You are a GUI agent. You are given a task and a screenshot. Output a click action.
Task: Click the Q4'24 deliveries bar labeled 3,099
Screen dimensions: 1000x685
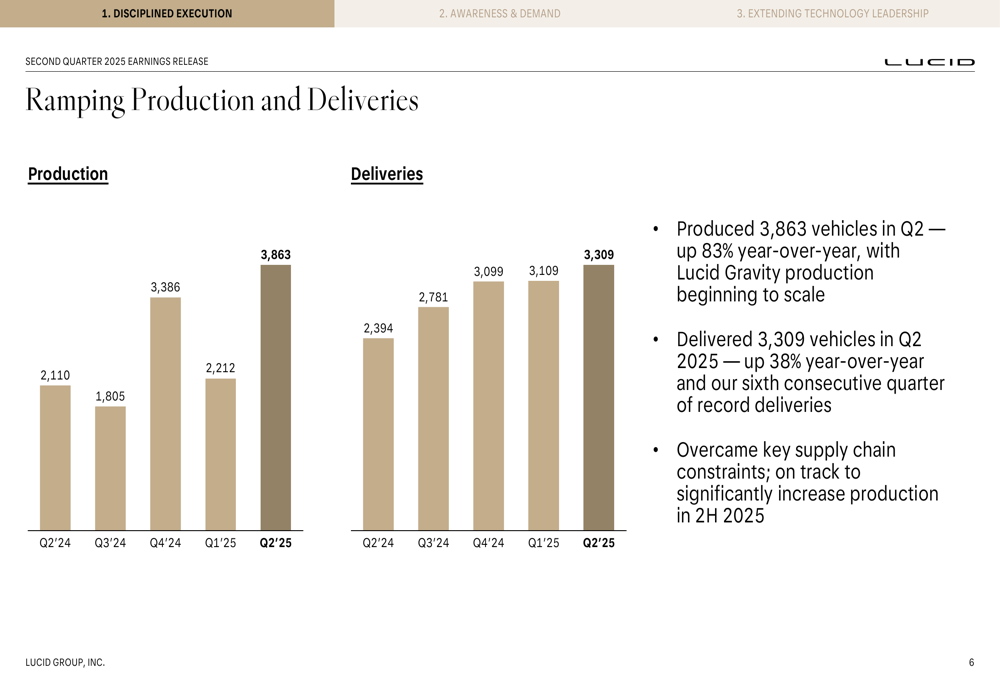pos(489,406)
